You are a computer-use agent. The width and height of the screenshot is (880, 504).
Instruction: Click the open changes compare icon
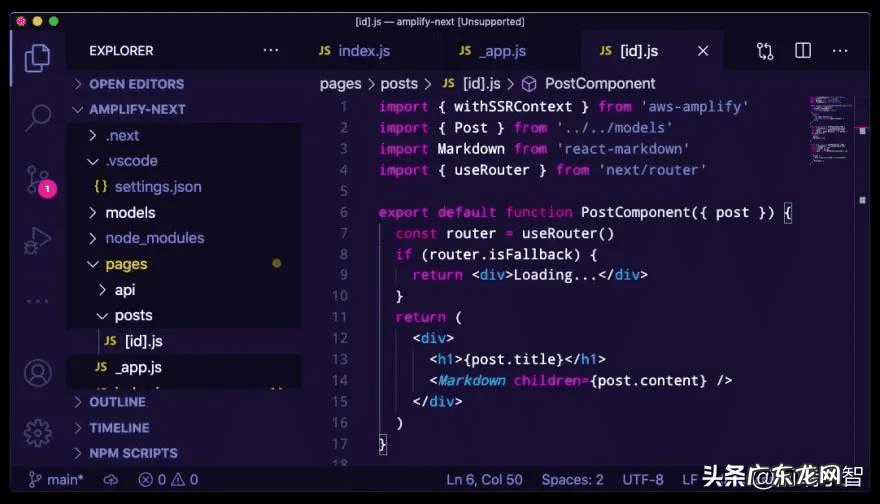point(765,51)
